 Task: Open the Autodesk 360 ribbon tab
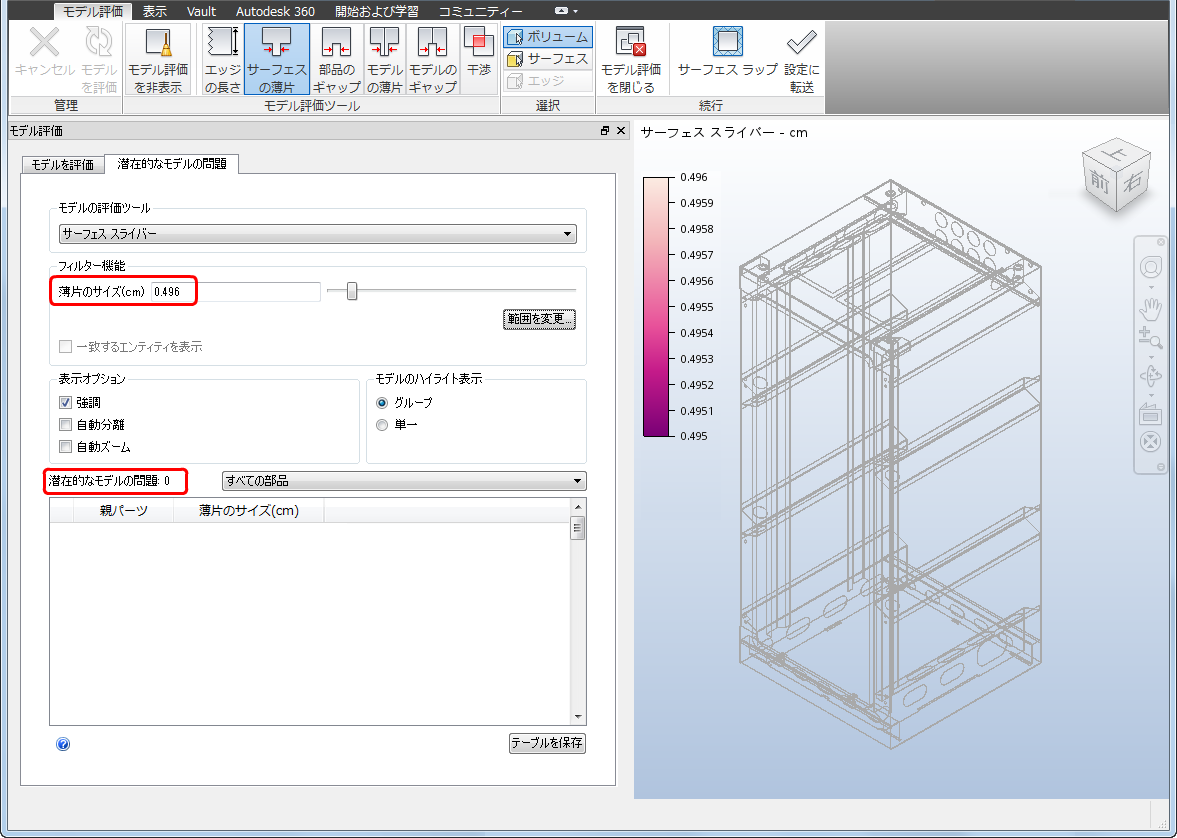275,11
